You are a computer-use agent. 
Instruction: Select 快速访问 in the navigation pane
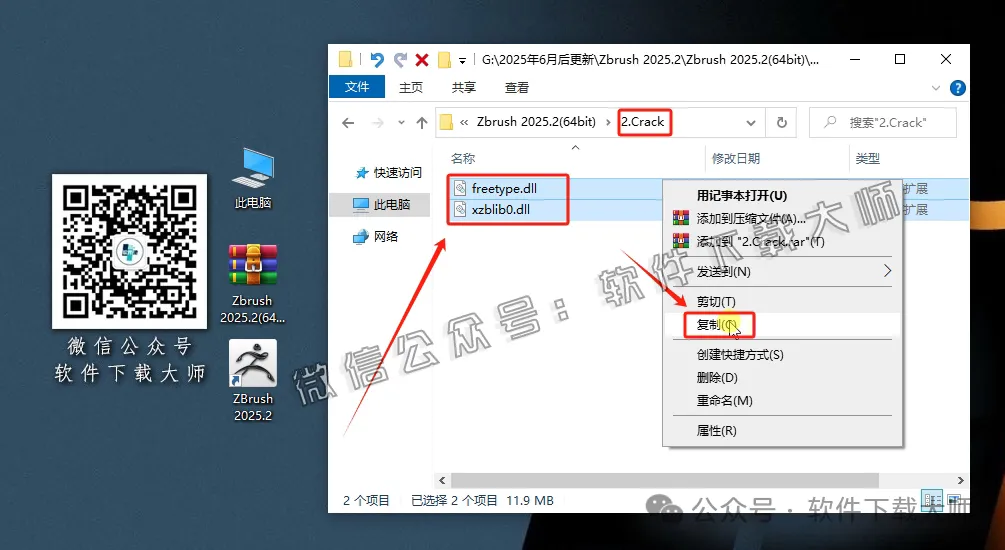point(389,172)
